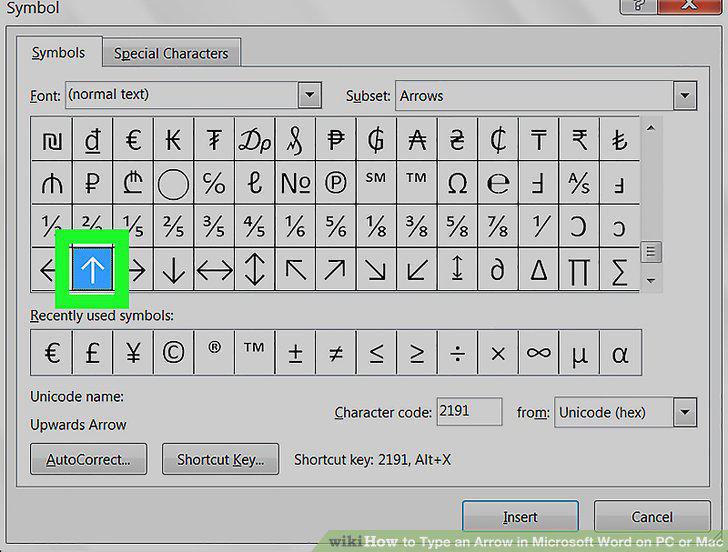The image size is (728, 552).
Task: Click the symbol grid scrollbar thumb
Action: pos(651,252)
